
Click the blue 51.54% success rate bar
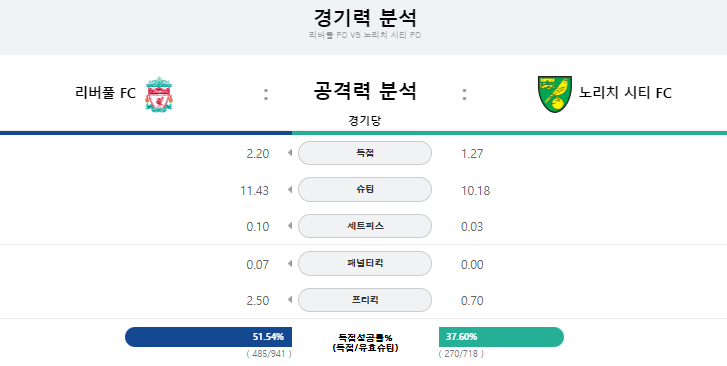pyautogui.click(x=209, y=337)
